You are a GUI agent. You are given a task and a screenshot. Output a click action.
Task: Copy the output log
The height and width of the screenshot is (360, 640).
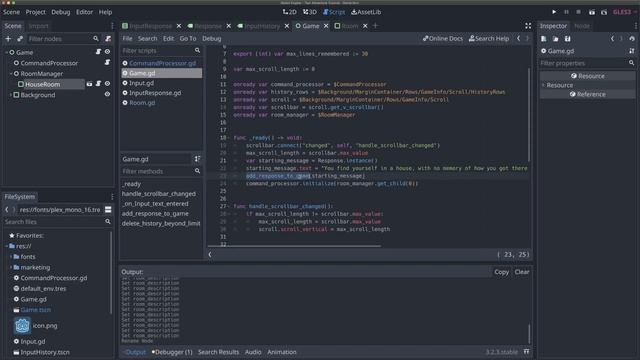pyautogui.click(x=501, y=272)
